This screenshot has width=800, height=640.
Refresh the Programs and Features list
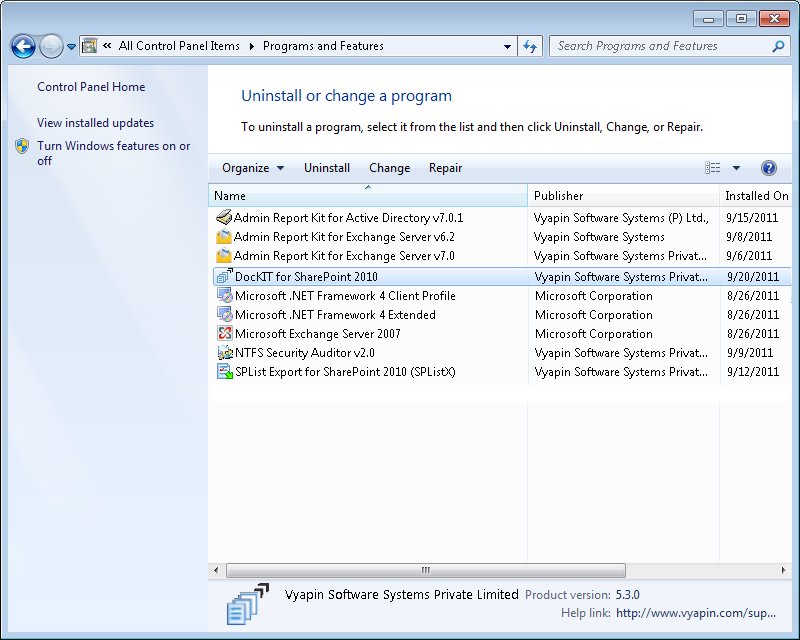click(530, 46)
